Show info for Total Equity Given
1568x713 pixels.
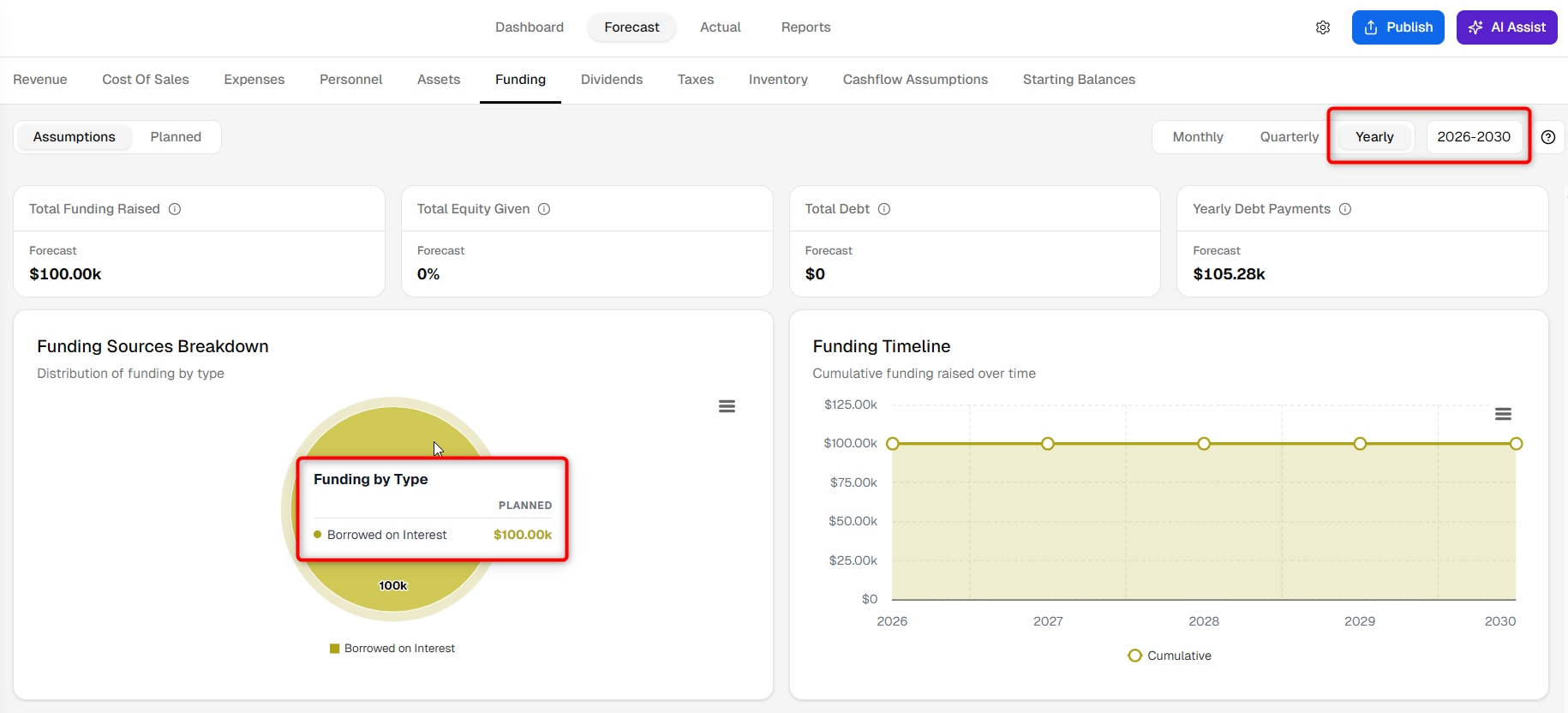click(544, 209)
